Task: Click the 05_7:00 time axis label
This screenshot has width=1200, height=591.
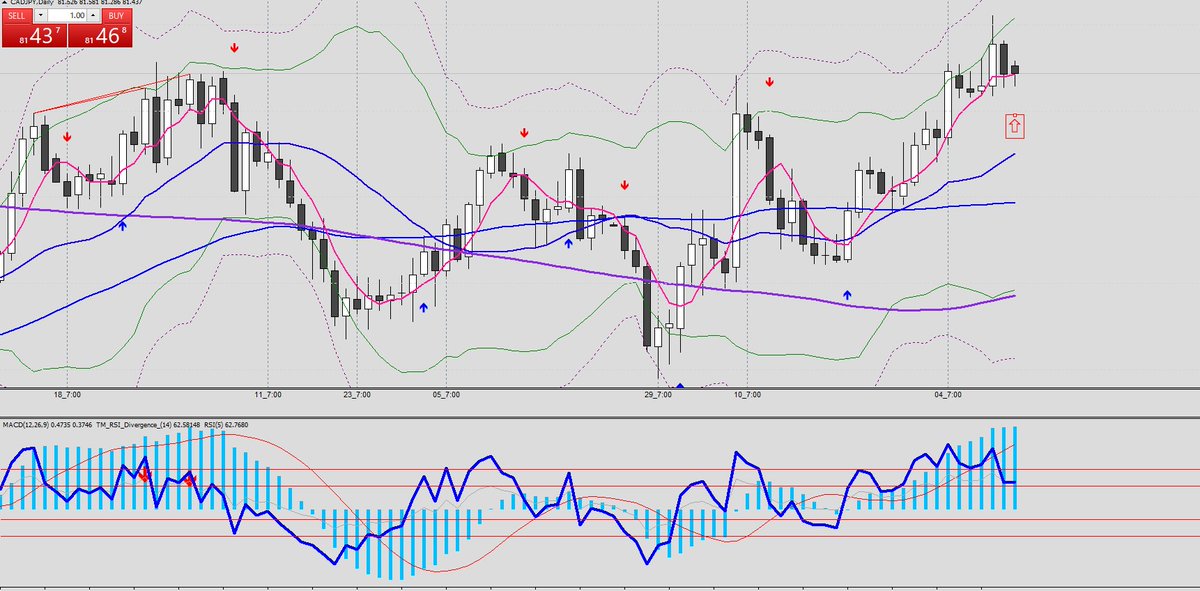Action: click(447, 395)
